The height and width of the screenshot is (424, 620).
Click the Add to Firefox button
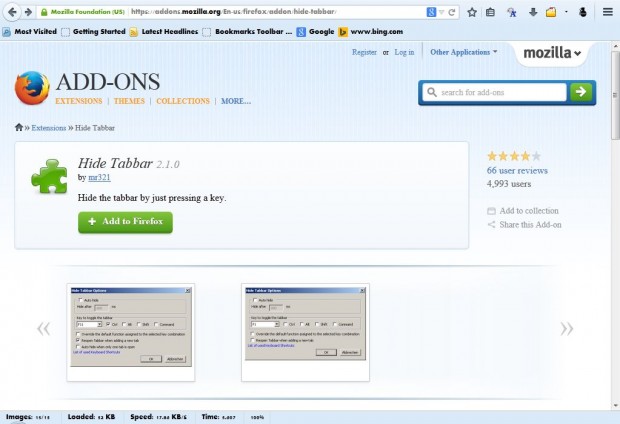click(x=125, y=221)
